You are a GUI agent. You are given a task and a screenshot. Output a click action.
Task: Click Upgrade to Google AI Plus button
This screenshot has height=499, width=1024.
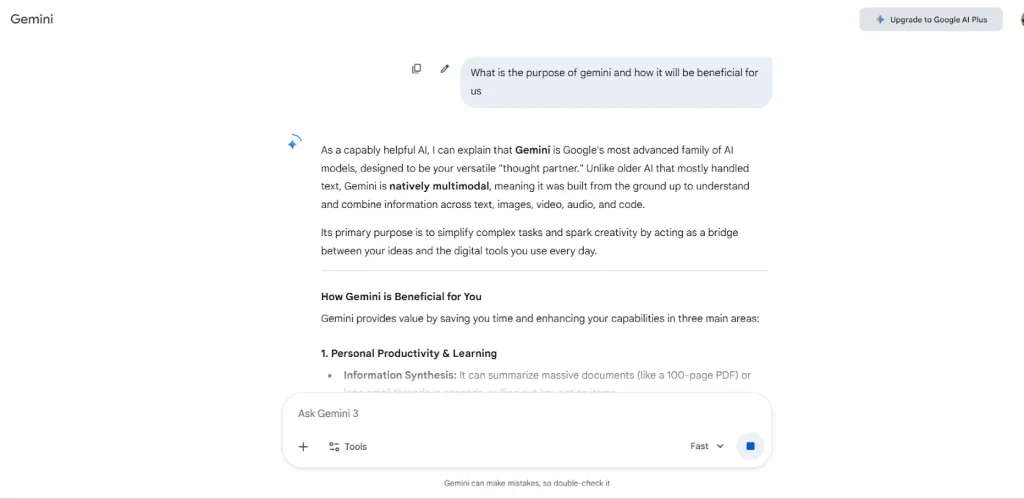pos(931,20)
